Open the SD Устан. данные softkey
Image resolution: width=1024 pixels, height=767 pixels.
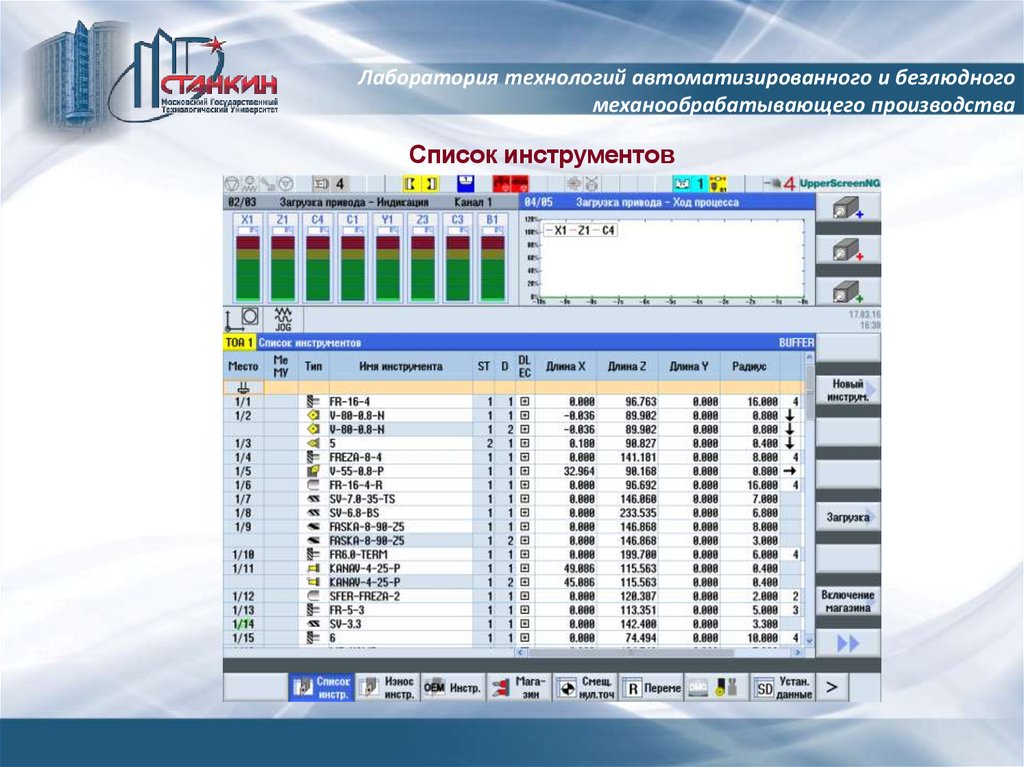click(x=782, y=687)
